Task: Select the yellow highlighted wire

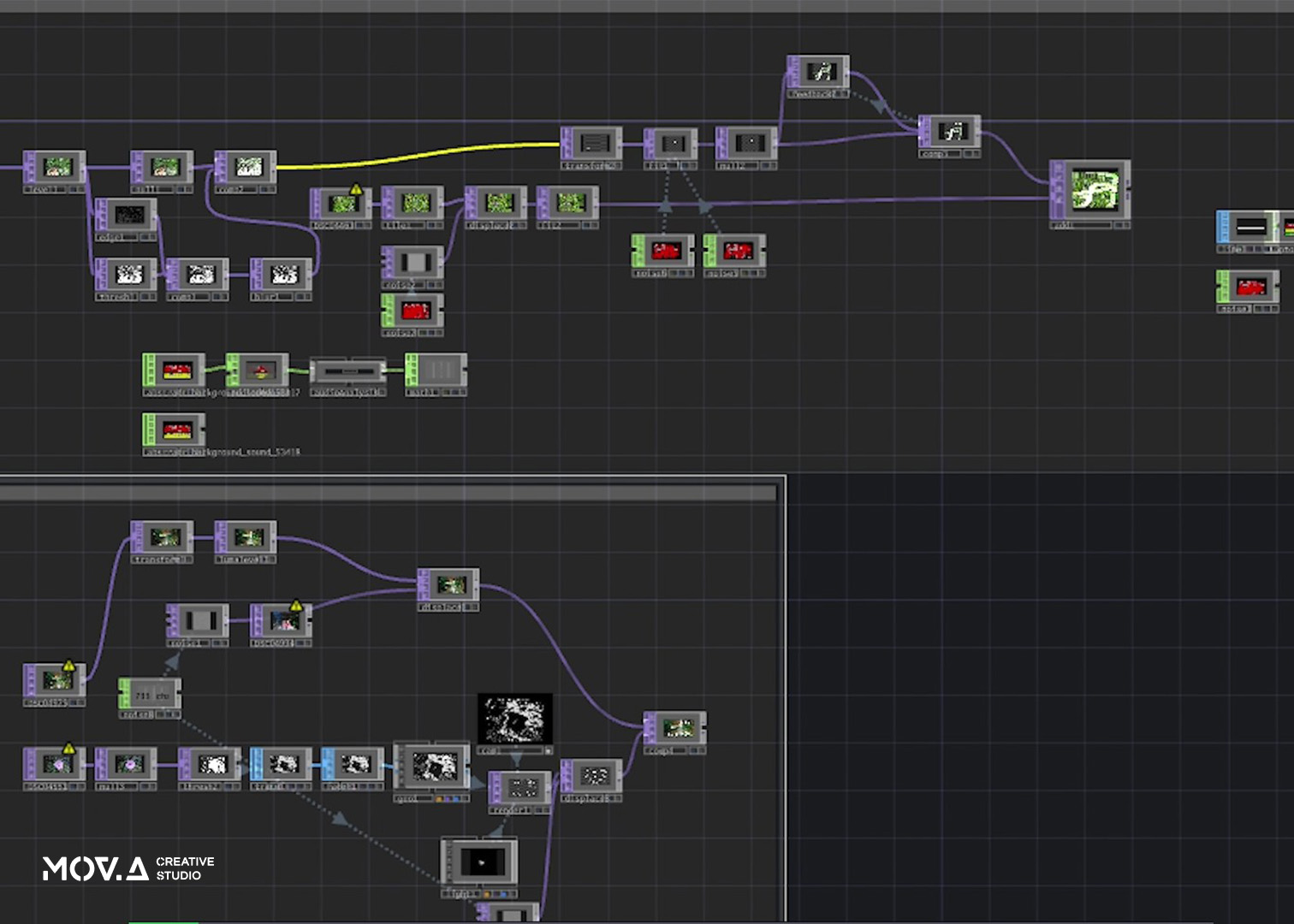Action: pyautogui.click(x=419, y=156)
